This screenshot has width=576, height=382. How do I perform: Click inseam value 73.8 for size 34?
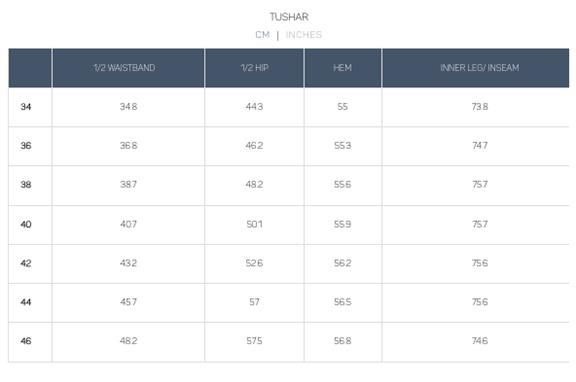pyautogui.click(x=480, y=107)
